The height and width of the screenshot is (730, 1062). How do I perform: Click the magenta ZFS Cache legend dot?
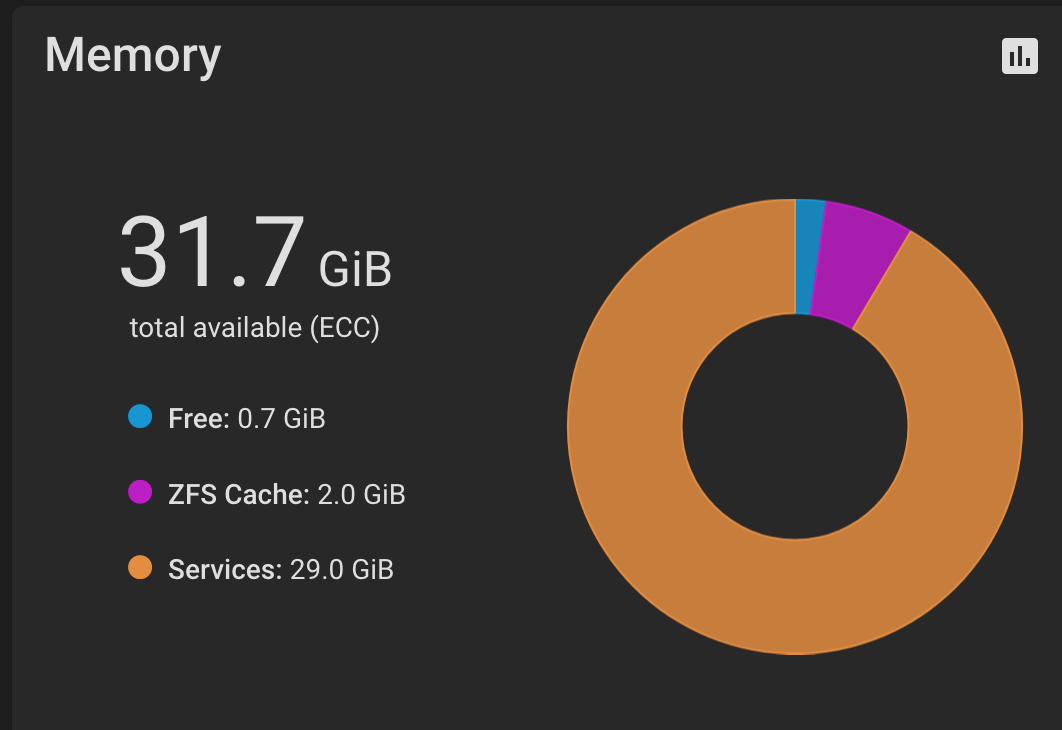coord(140,492)
